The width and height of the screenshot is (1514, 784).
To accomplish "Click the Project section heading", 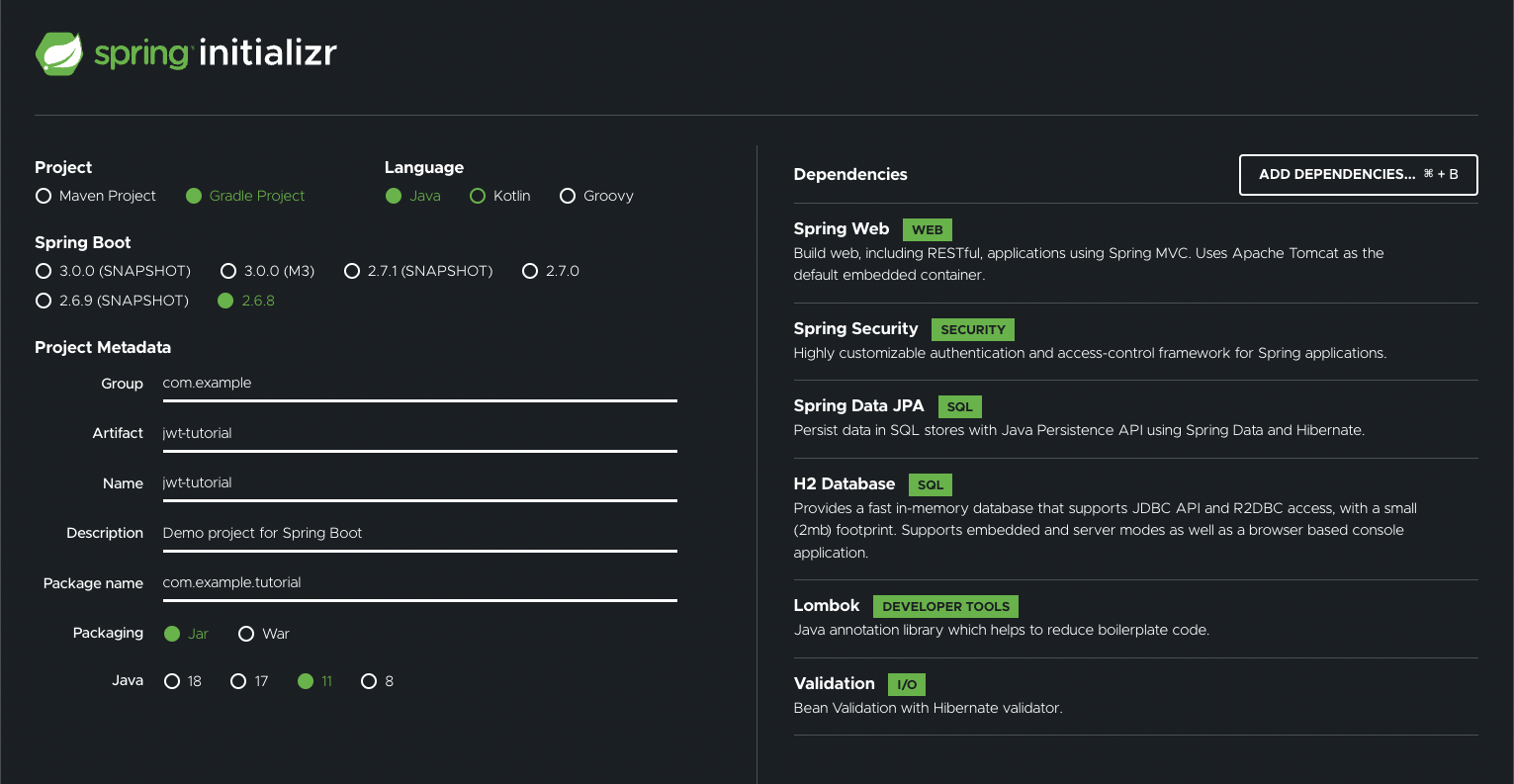I will pyautogui.click(x=63, y=168).
